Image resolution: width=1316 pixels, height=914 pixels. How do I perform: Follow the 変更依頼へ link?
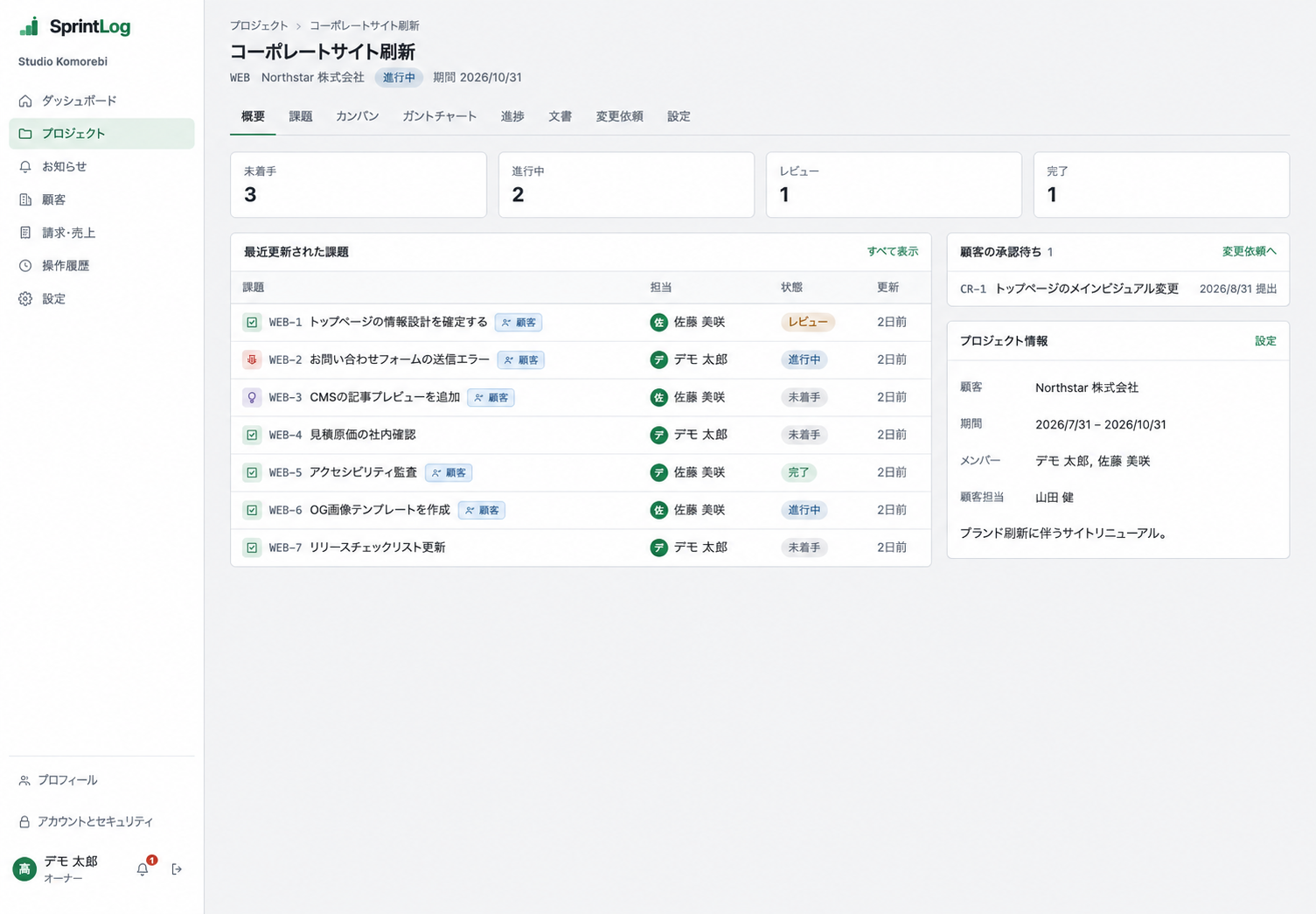1249,252
